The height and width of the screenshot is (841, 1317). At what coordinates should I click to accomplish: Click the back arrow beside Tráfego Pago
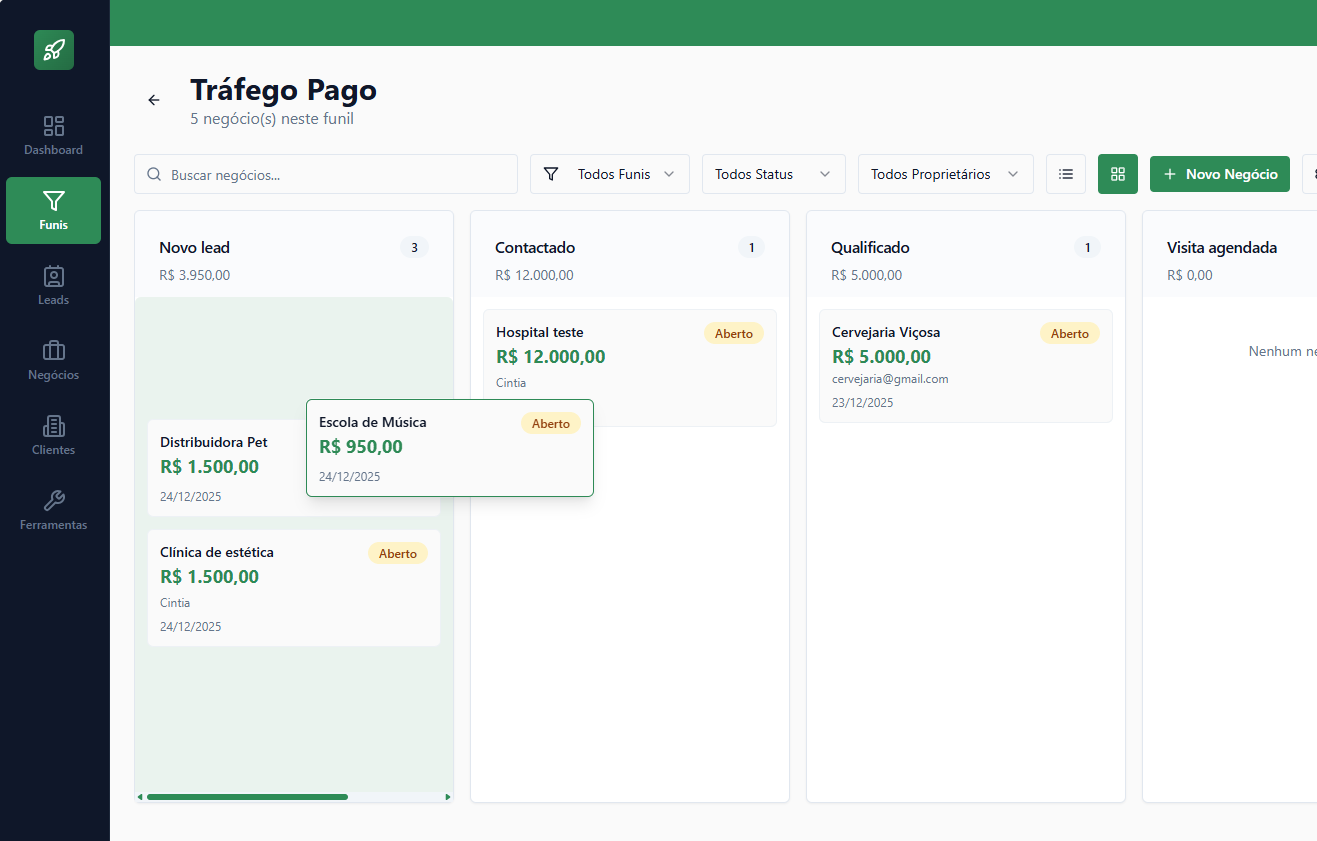pos(154,100)
